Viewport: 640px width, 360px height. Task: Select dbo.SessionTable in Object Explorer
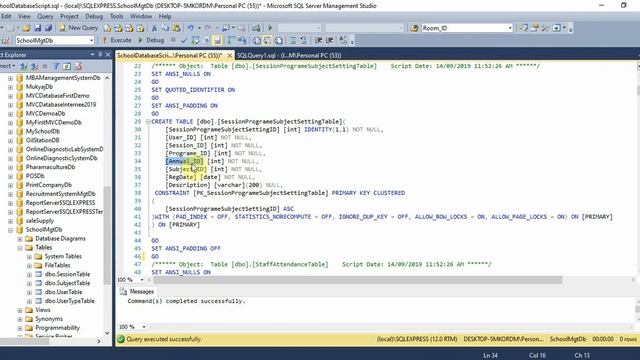(67, 274)
